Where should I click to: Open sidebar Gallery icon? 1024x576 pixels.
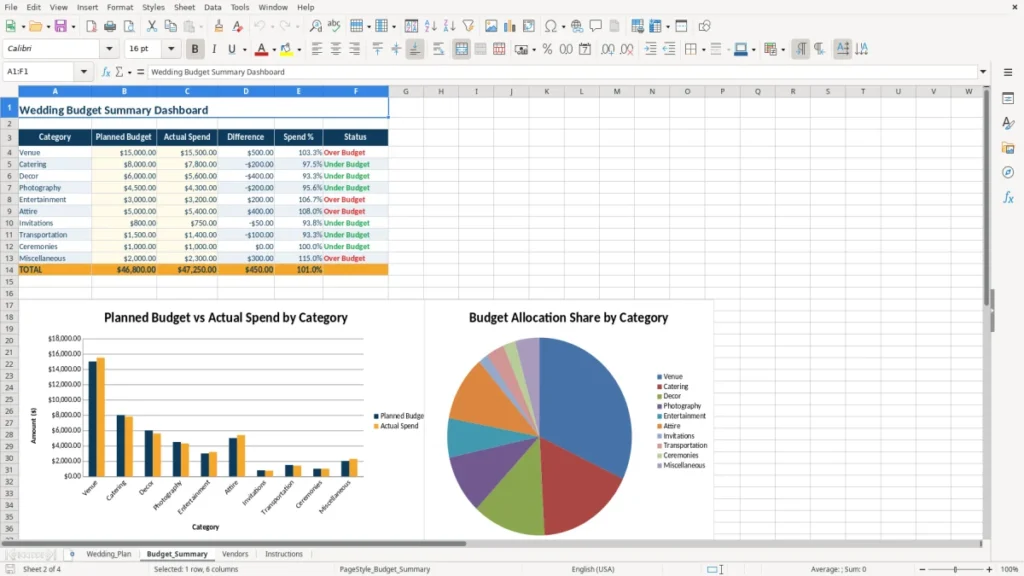(1008, 148)
